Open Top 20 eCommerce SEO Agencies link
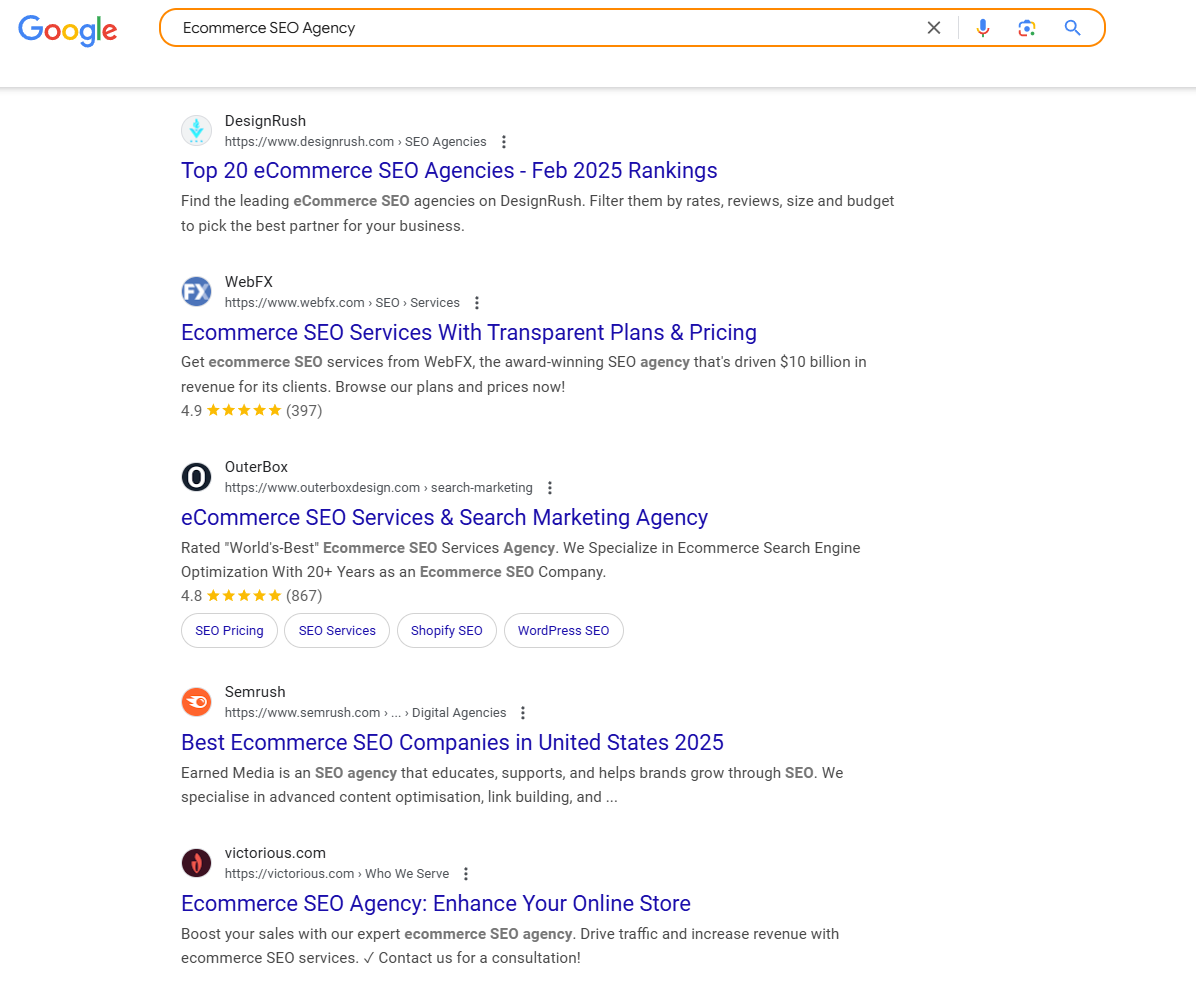 click(x=448, y=170)
